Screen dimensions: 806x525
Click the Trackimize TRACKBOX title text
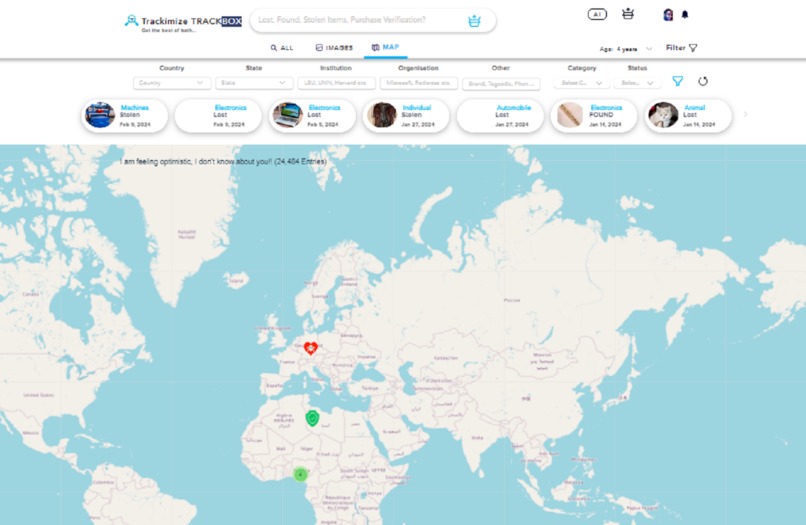191,21
